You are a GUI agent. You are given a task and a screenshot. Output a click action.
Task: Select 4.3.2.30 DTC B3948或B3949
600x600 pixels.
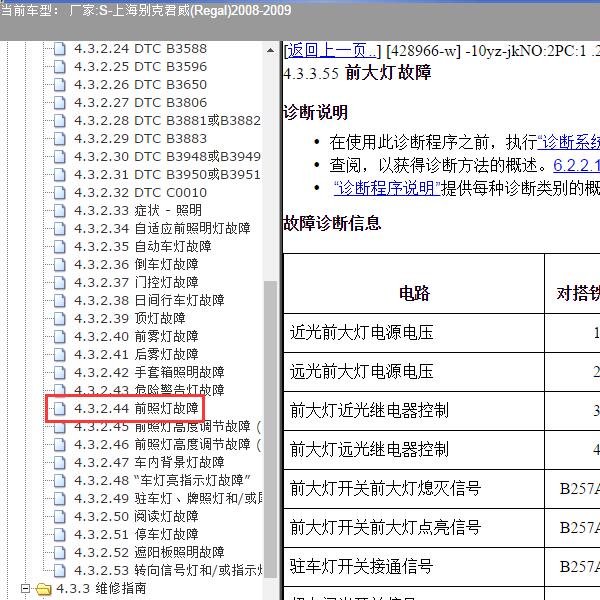pos(167,157)
